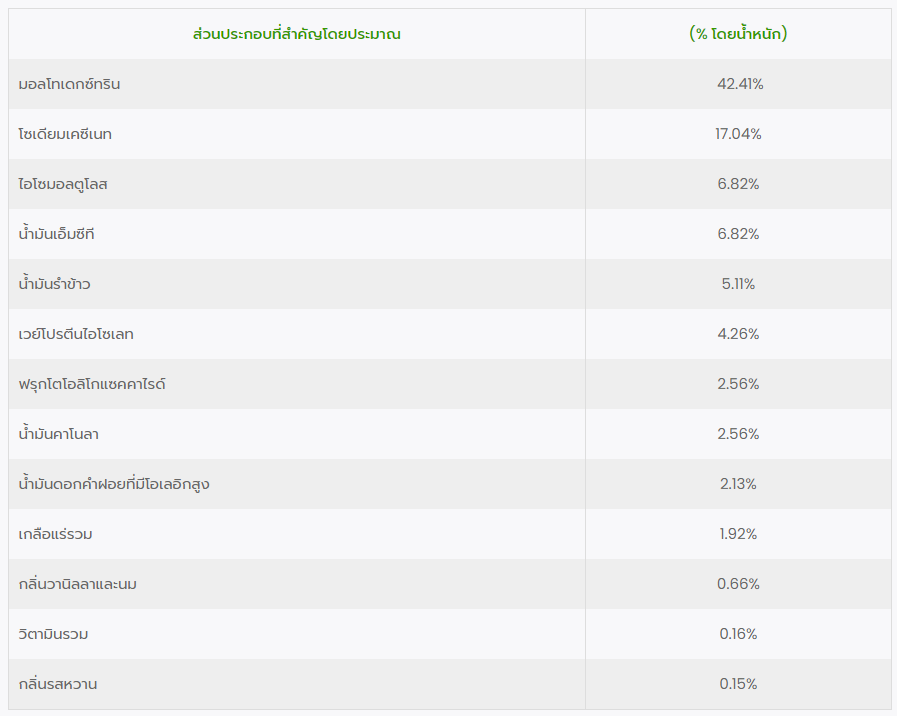Select the เวย์โปรตีนไอโซเลท ingredient name
Viewport: 897px width, 716px height.
[x=76, y=334]
